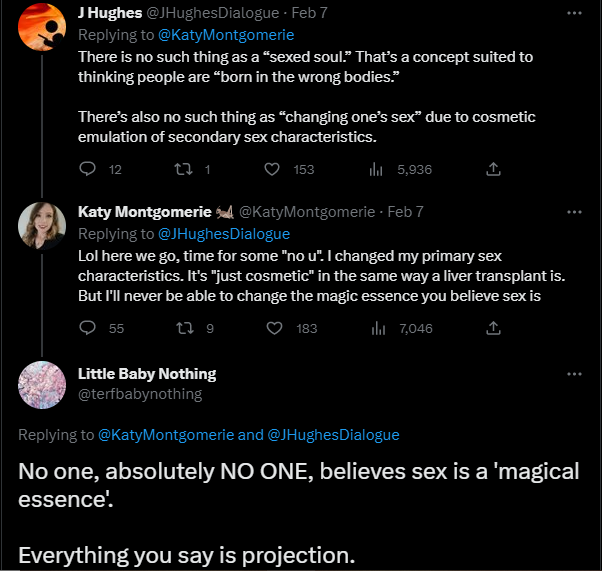Viewport: 602px width, 571px height.
Task: Open more options on J Hughes's tweet
Action: tap(574, 13)
